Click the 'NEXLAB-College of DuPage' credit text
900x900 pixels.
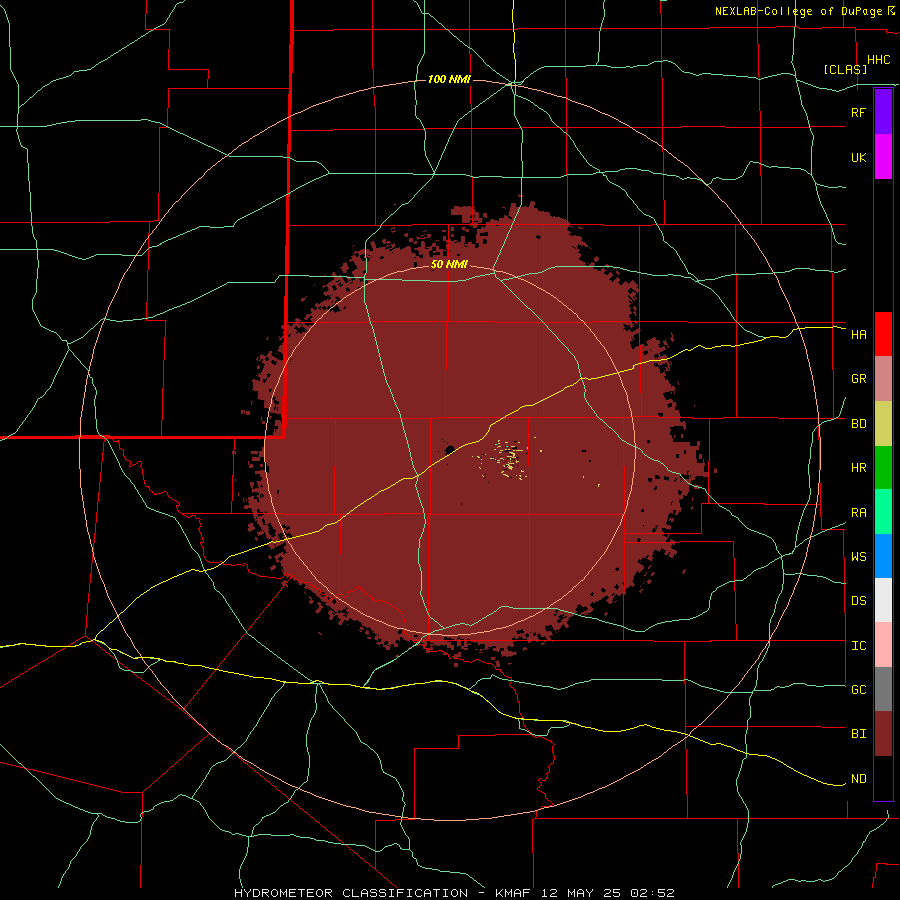click(798, 11)
